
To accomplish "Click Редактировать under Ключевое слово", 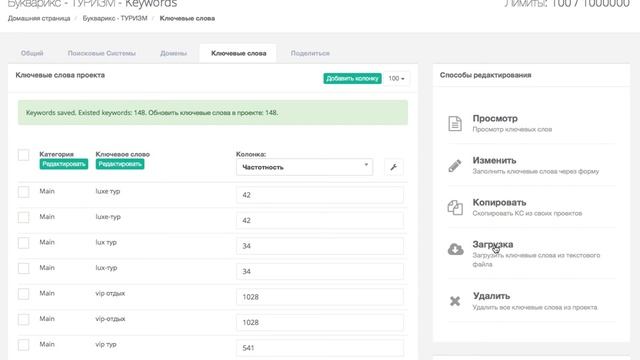I will [120, 164].
